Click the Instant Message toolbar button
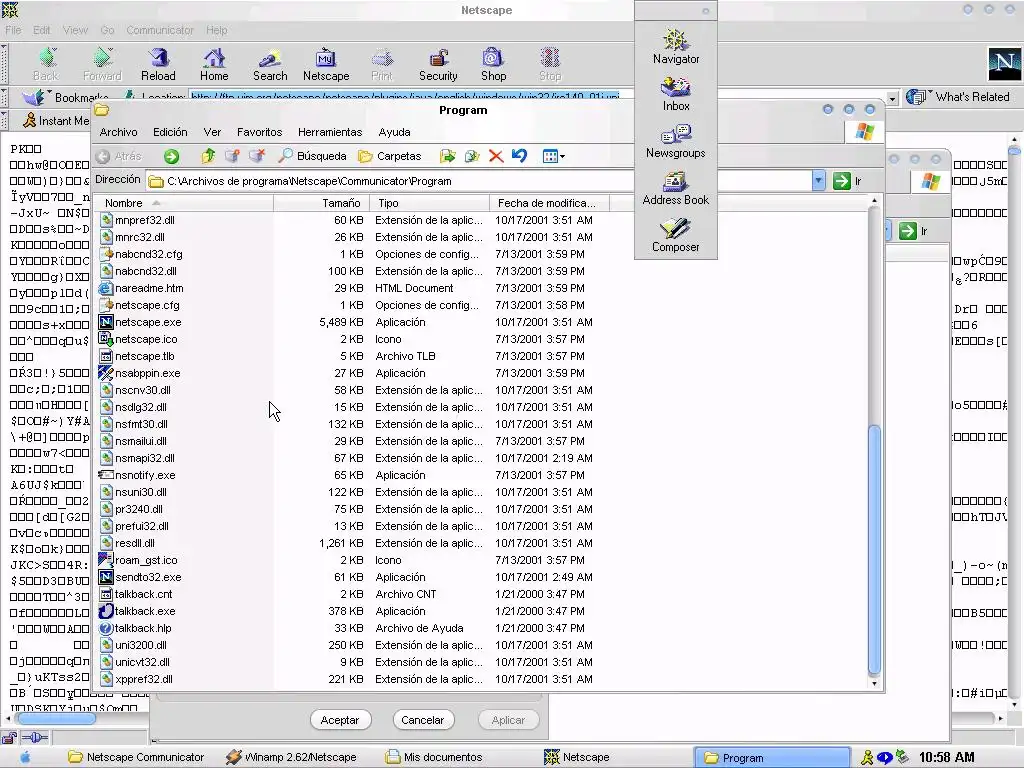Screen dimensions: 1024x768 (56, 121)
